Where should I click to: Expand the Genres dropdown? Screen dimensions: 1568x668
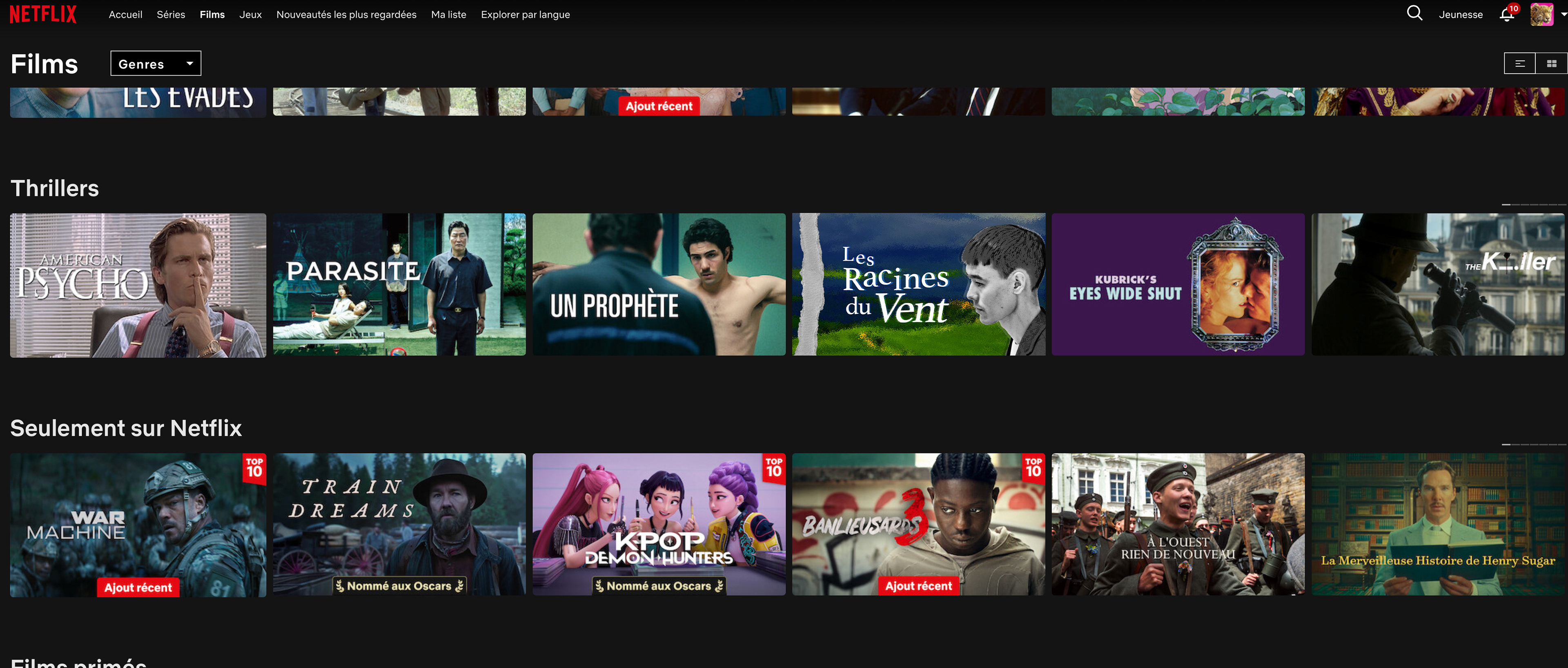155,63
